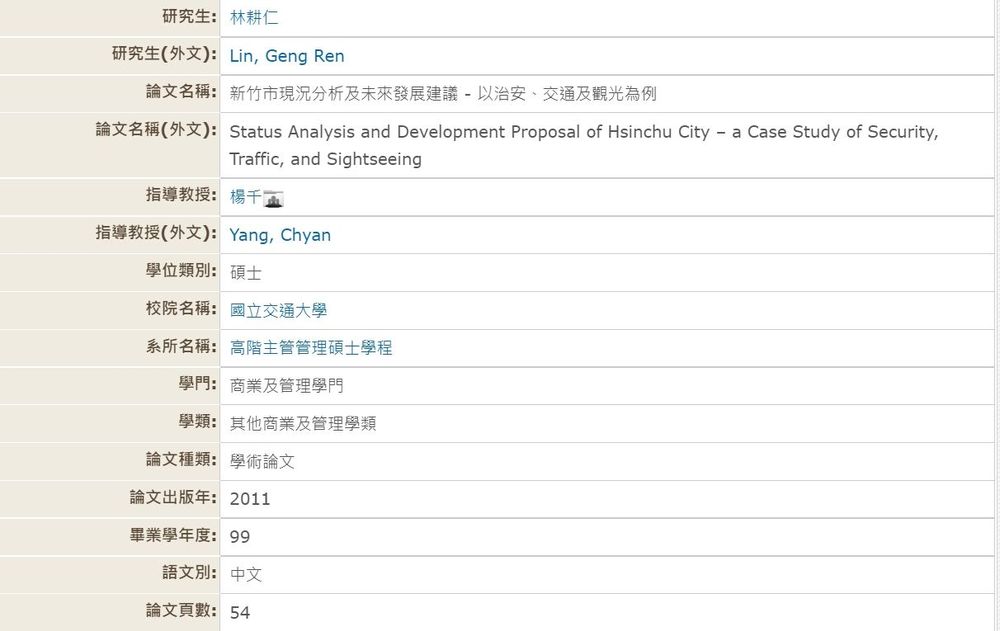The height and width of the screenshot is (631, 1000).
Task: Click the 指導教授(外文): field label
Action: (x=156, y=232)
